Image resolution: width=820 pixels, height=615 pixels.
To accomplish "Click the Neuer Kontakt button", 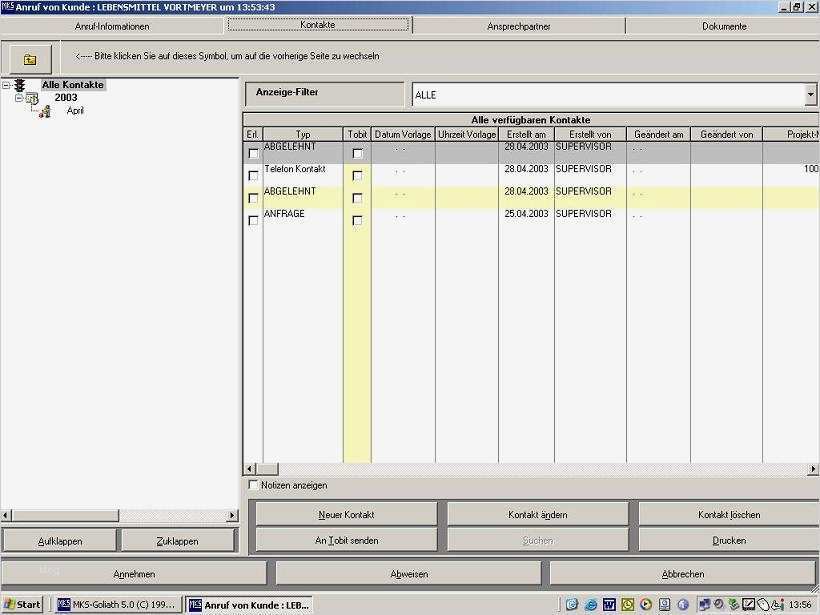I will tap(346, 515).
